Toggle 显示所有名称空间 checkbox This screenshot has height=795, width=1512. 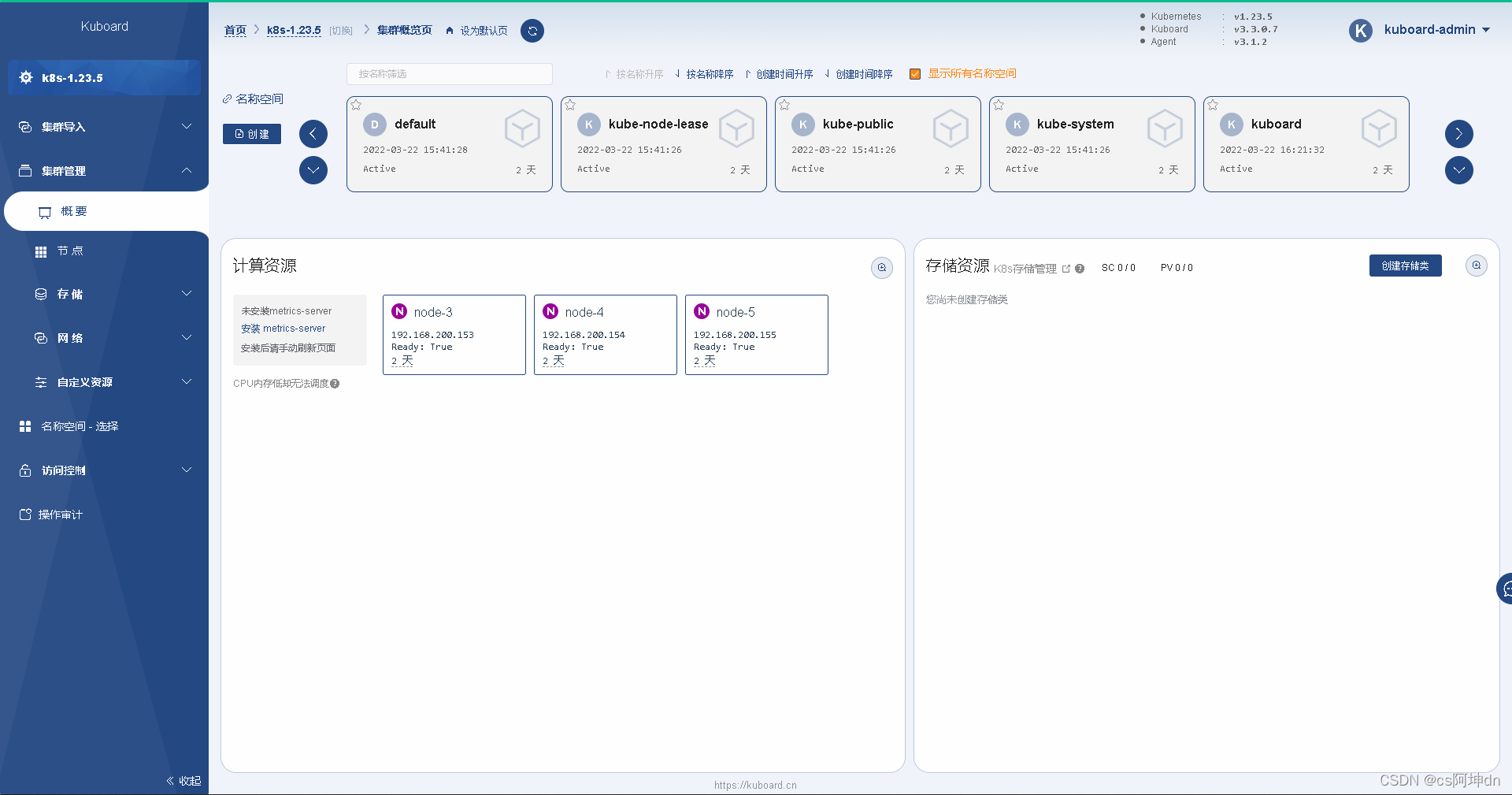point(915,74)
